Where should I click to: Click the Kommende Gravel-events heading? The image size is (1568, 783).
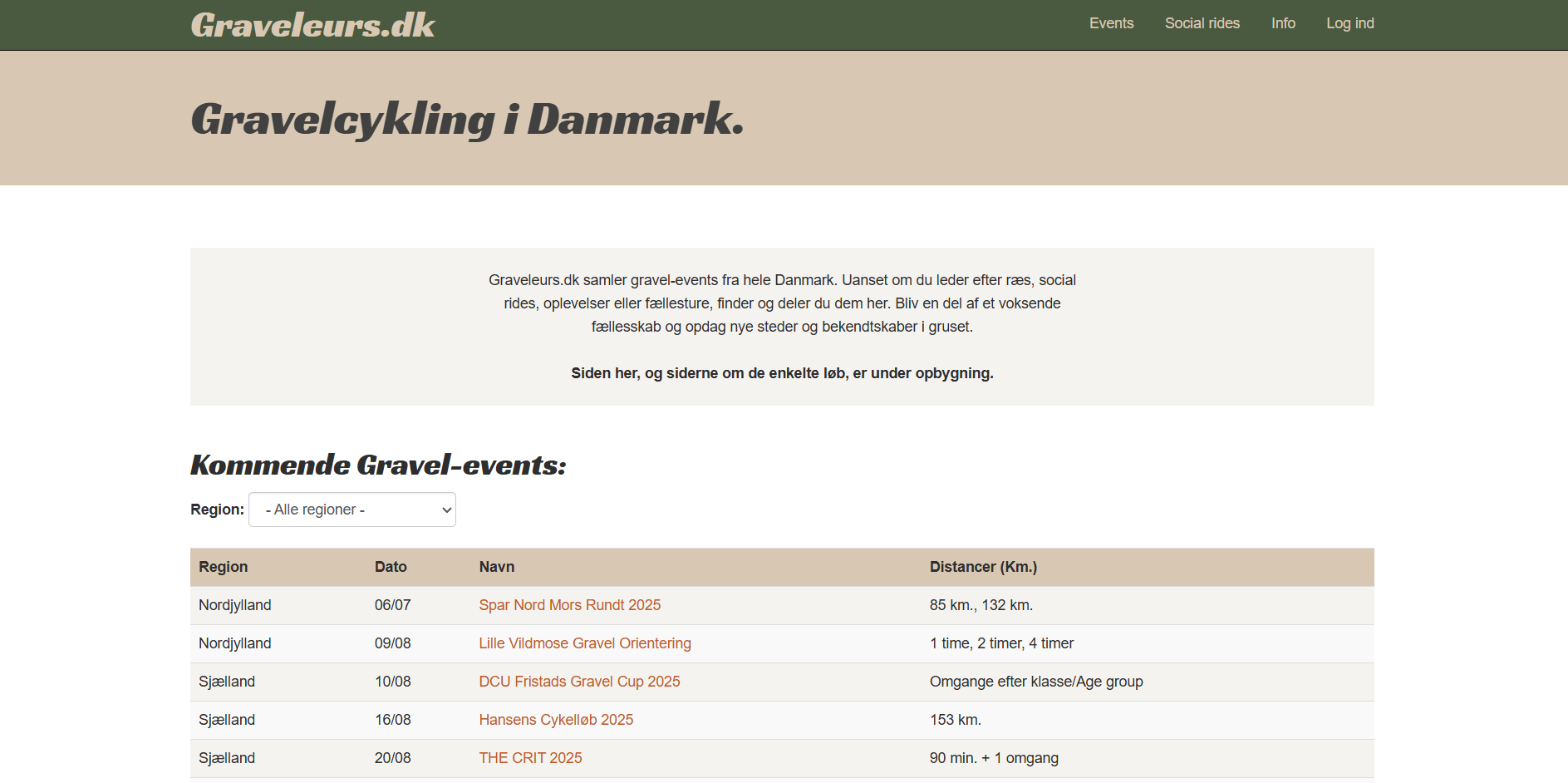pos(378,465)
